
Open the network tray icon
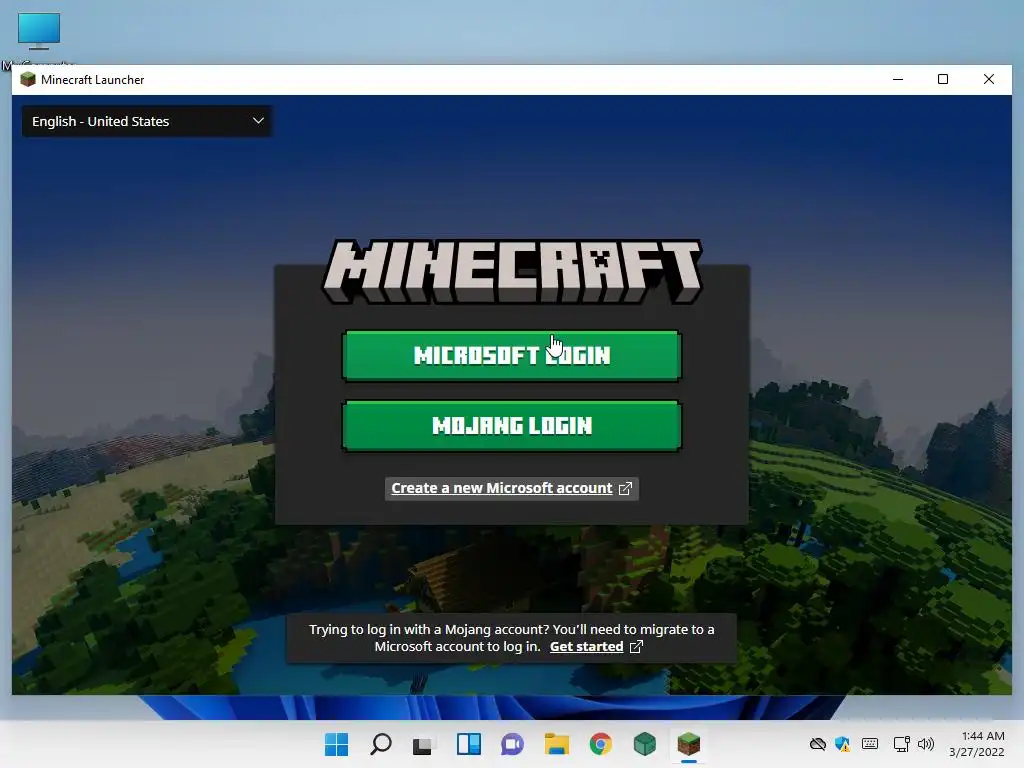coord(902,744)
